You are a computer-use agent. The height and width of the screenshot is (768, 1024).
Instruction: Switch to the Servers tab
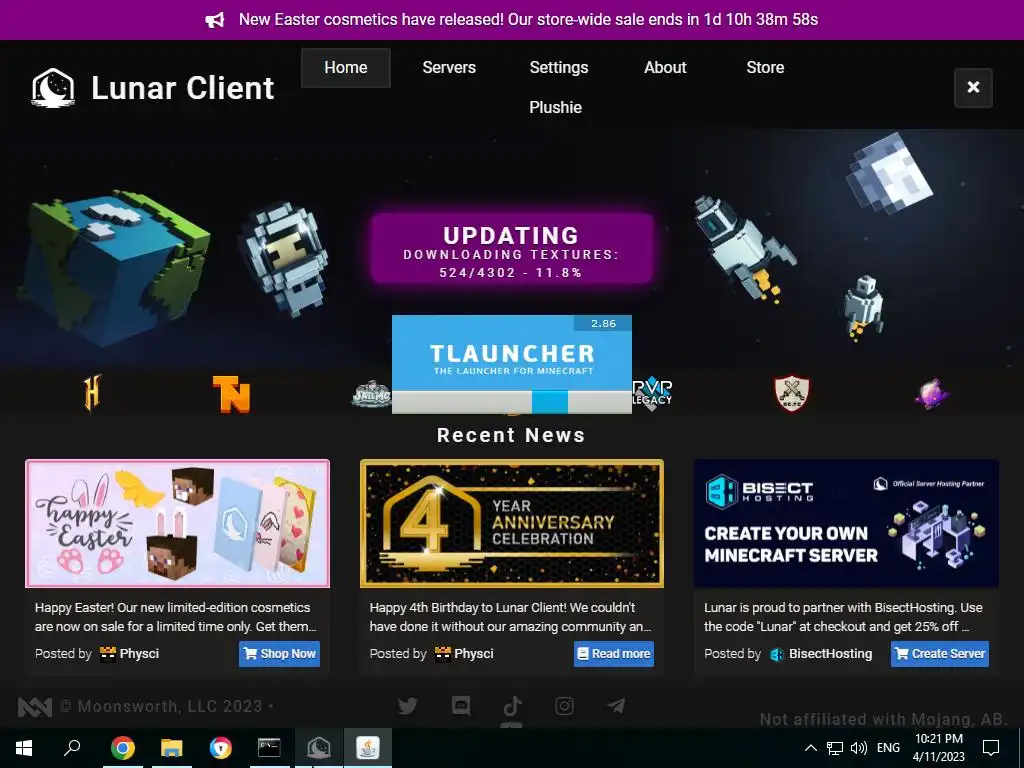449,67
